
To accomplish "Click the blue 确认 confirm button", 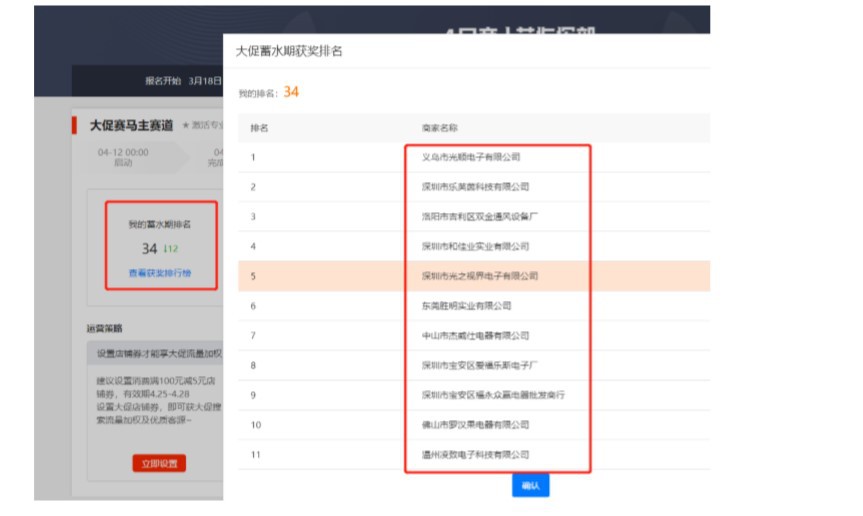I will [530, 485].
